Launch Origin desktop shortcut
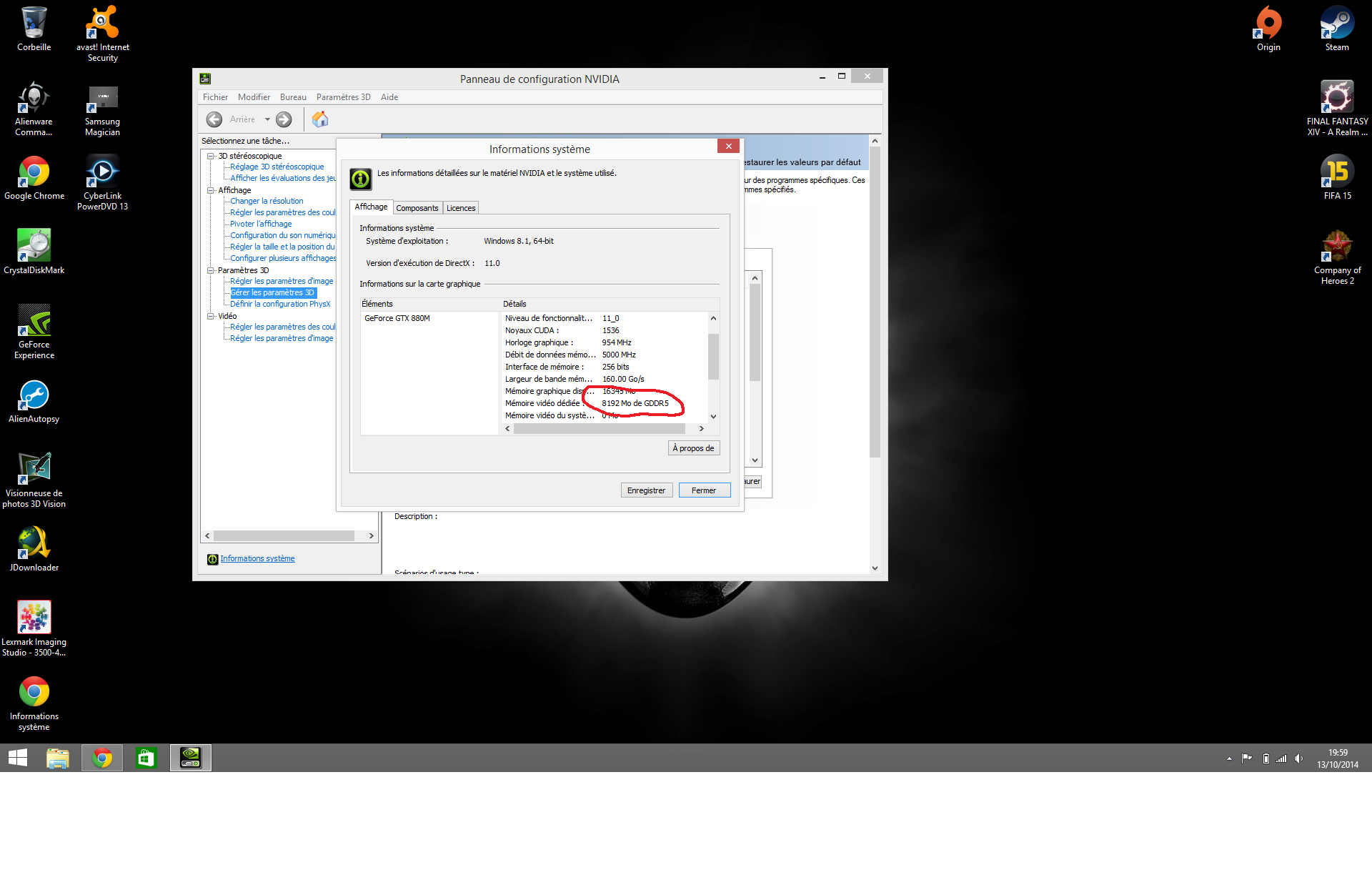 pos(1268,29)
